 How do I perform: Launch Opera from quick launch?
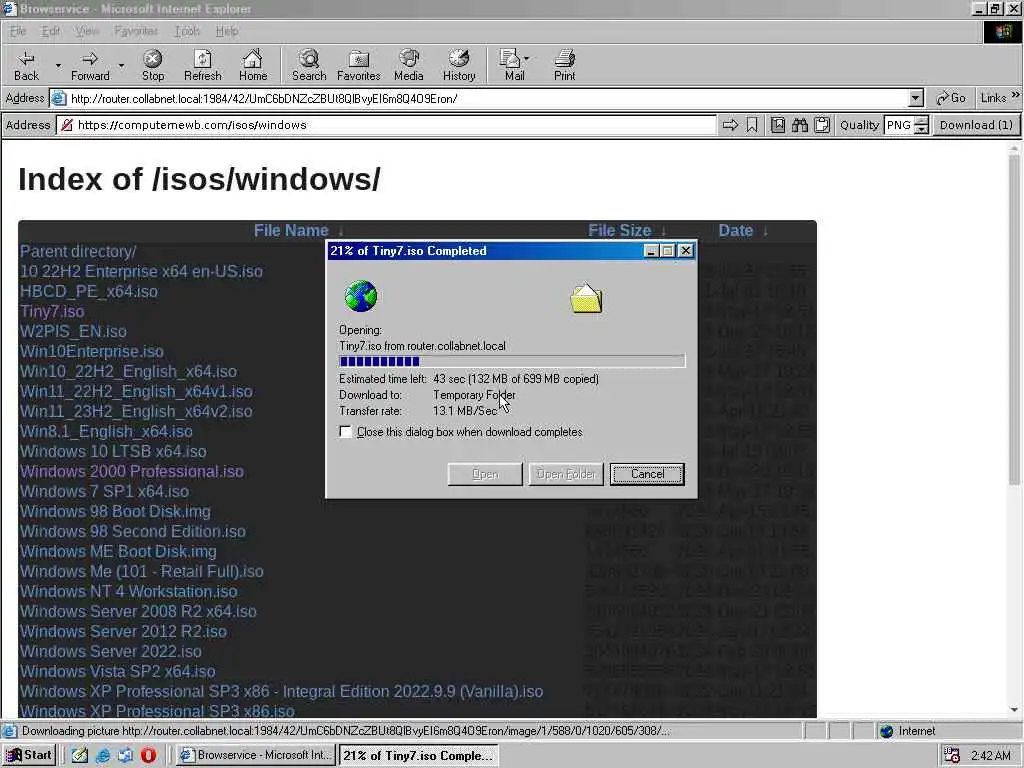click(148, 755)
